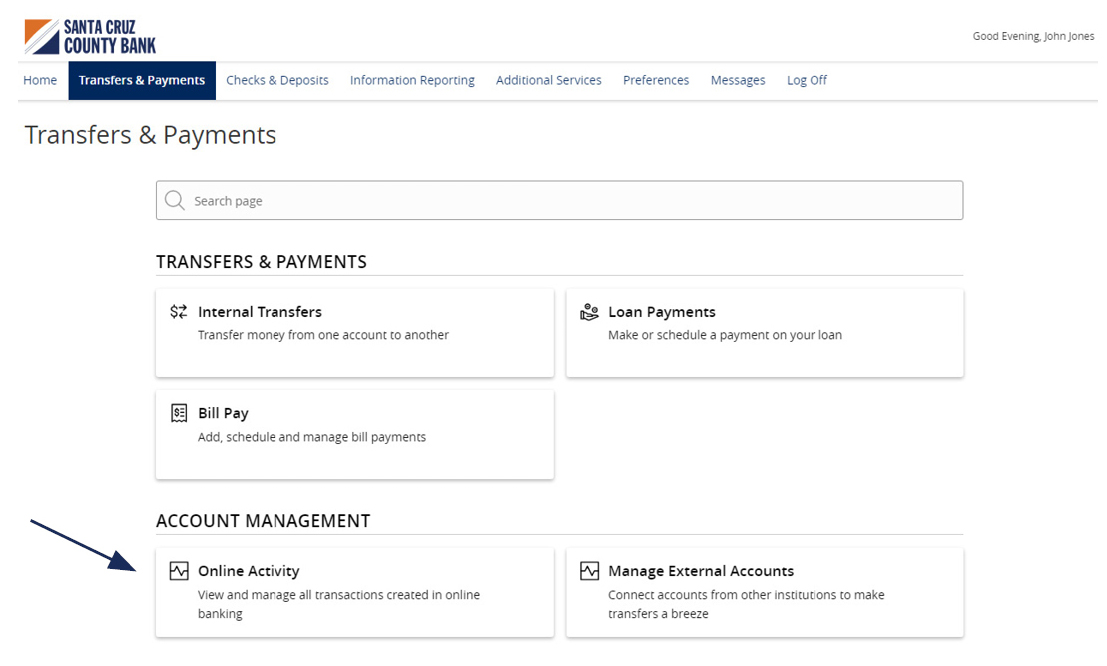Select the Internal Transfers dollar-transfer icon
The image size is (1107, 666).
[179, 311]
